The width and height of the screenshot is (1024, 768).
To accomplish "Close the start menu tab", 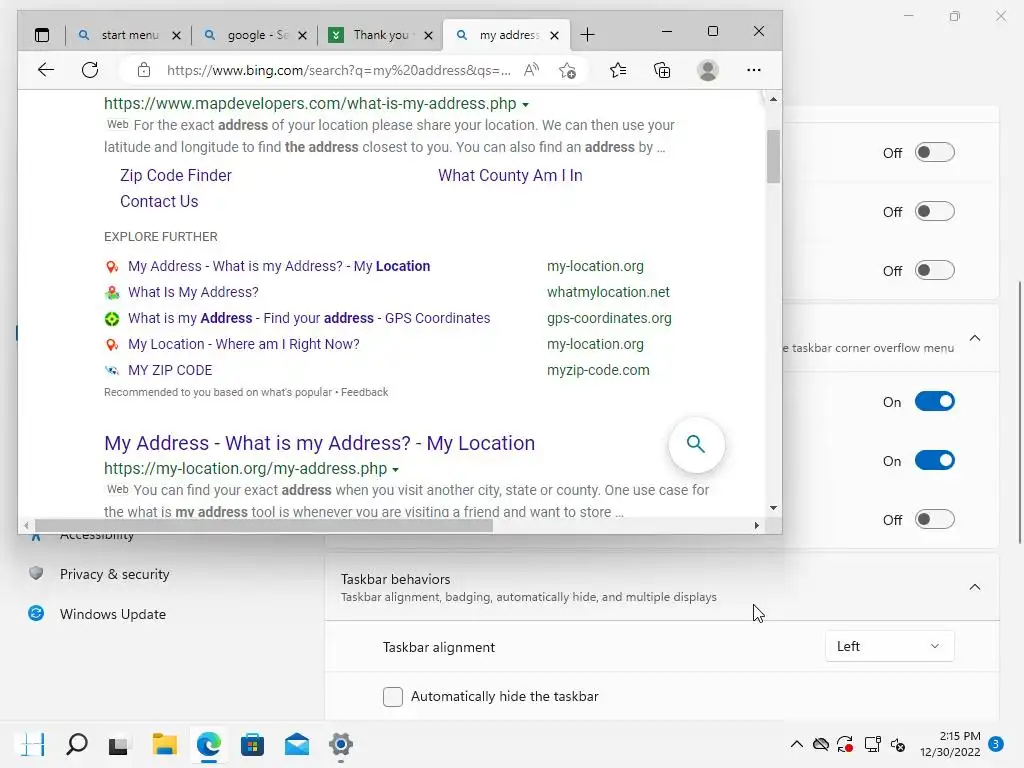I will (176, 35).
